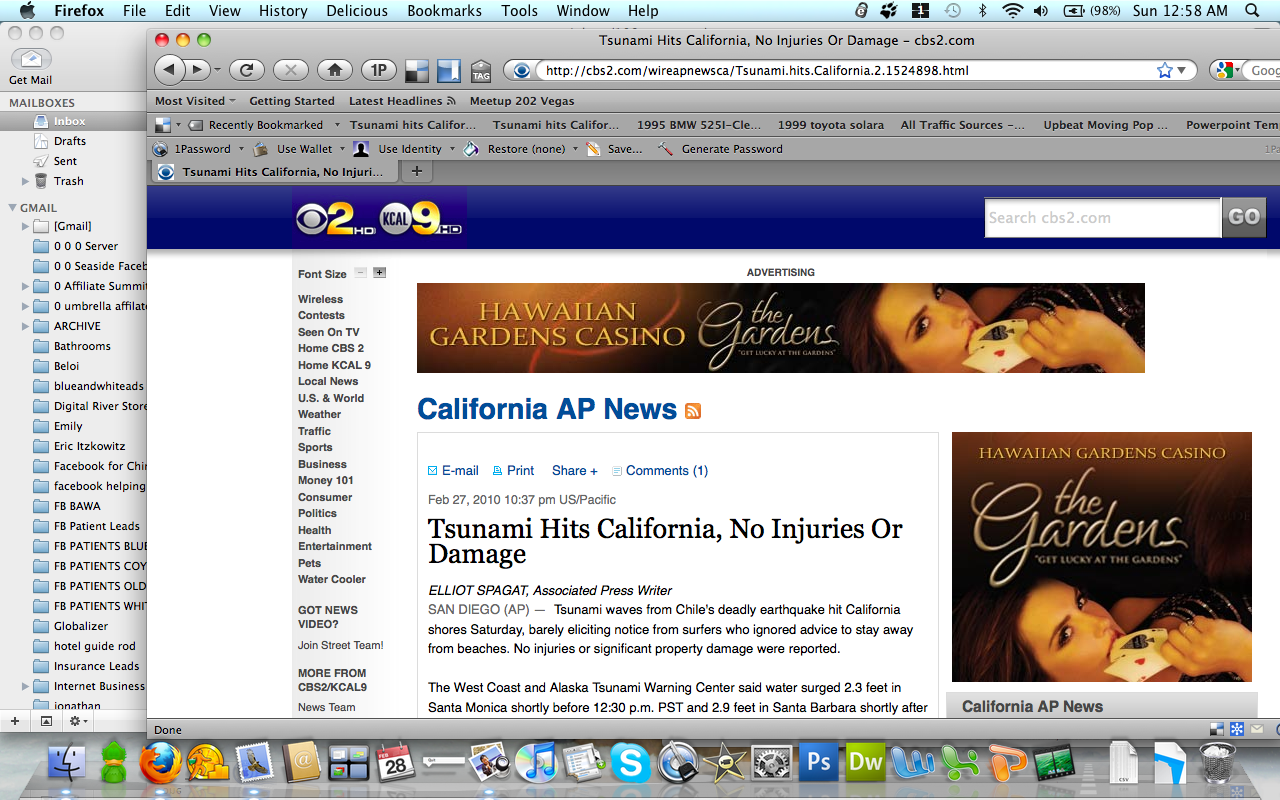Click the Join Street Team! link

tap(341, 645)
